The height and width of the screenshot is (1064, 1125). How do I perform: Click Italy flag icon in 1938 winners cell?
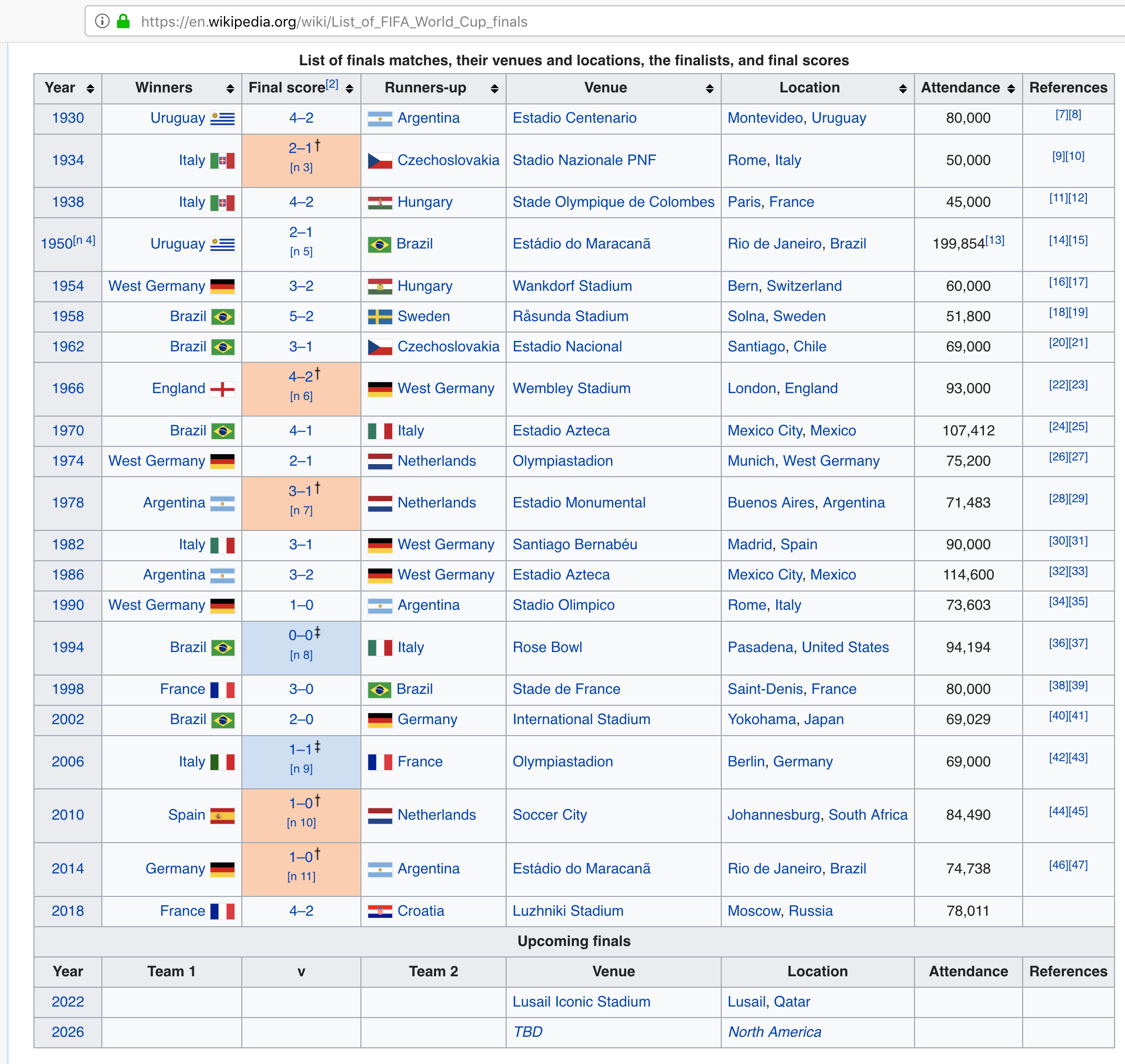pos(222,203)
